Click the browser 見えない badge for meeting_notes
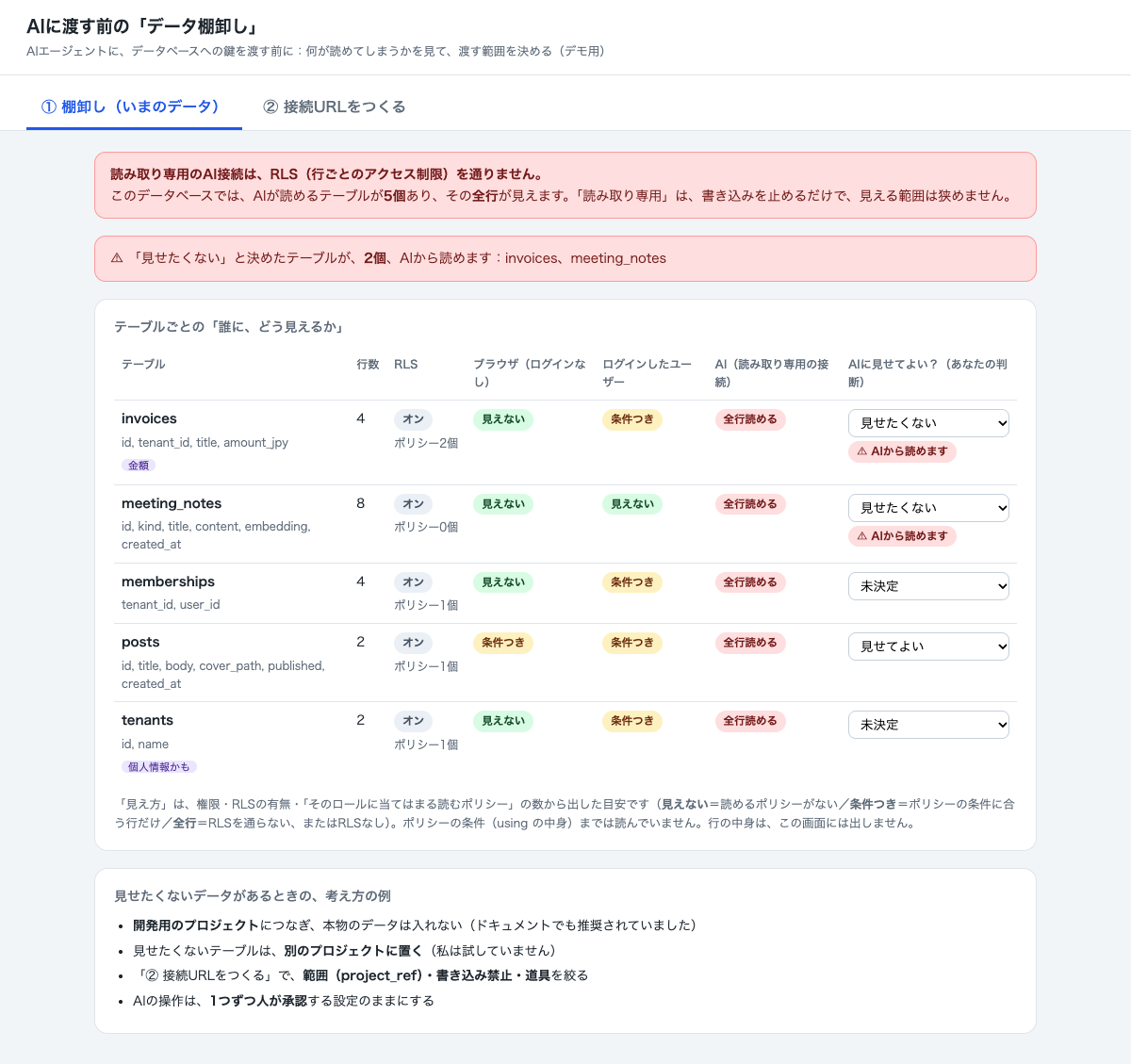The width and height of the screenshot is (1131, 1064). (503, 504)
